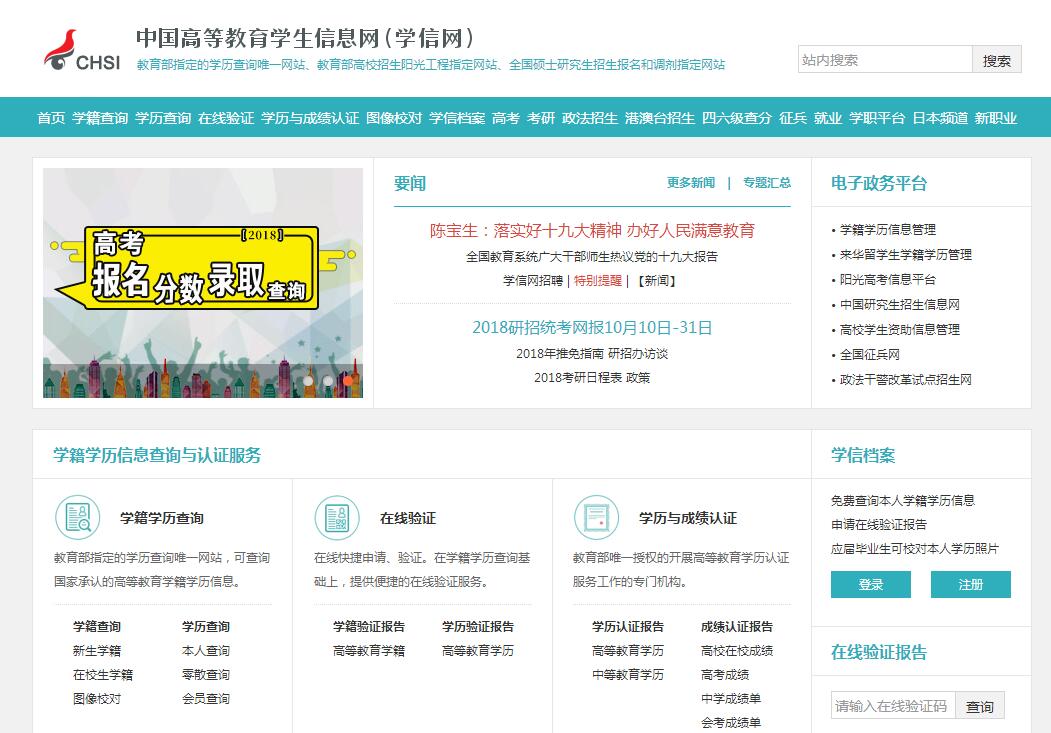
Task: Open the 政法干警改革试点招生网 link
Action: [x=906, y=380]
